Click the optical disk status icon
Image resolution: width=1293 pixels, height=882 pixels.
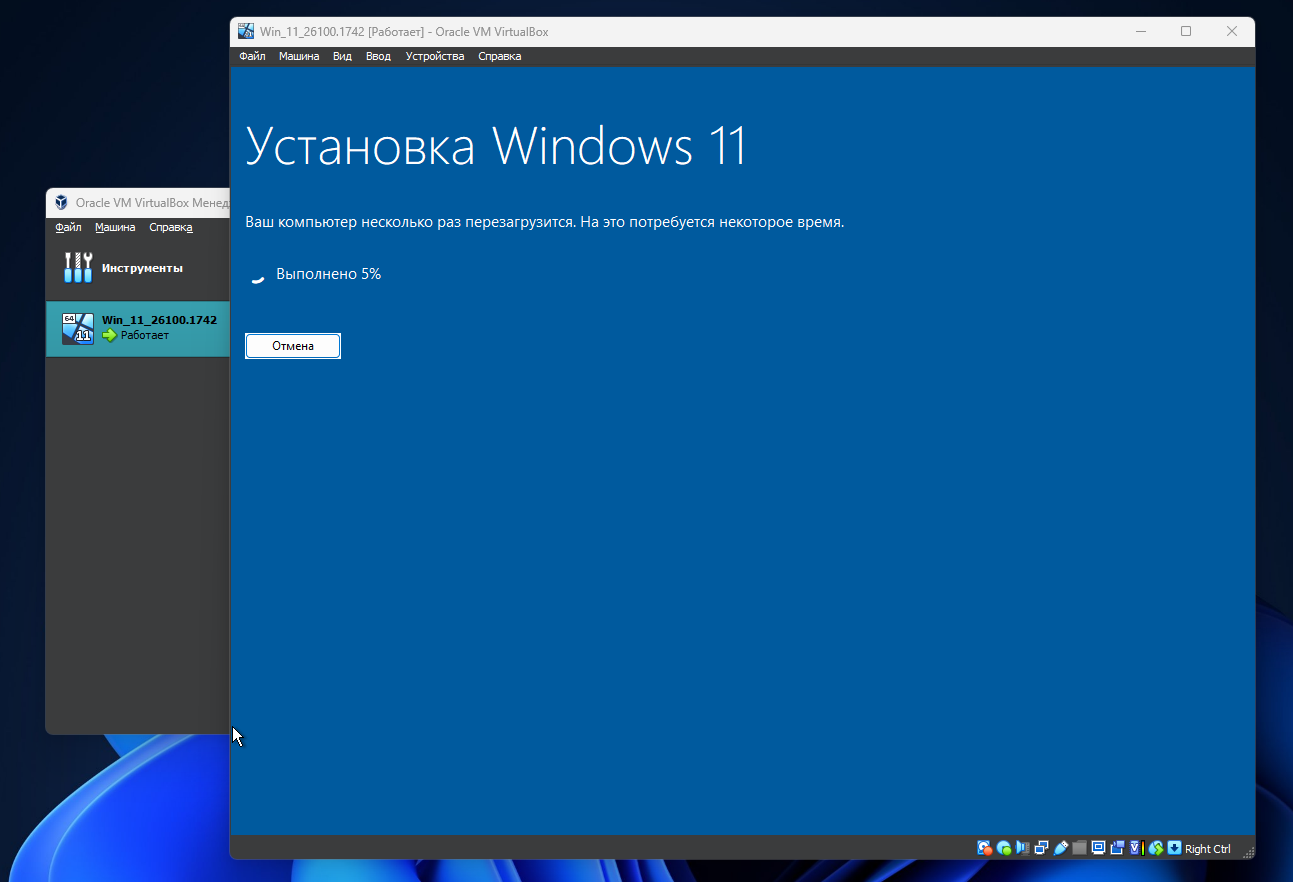point(1004,848)
